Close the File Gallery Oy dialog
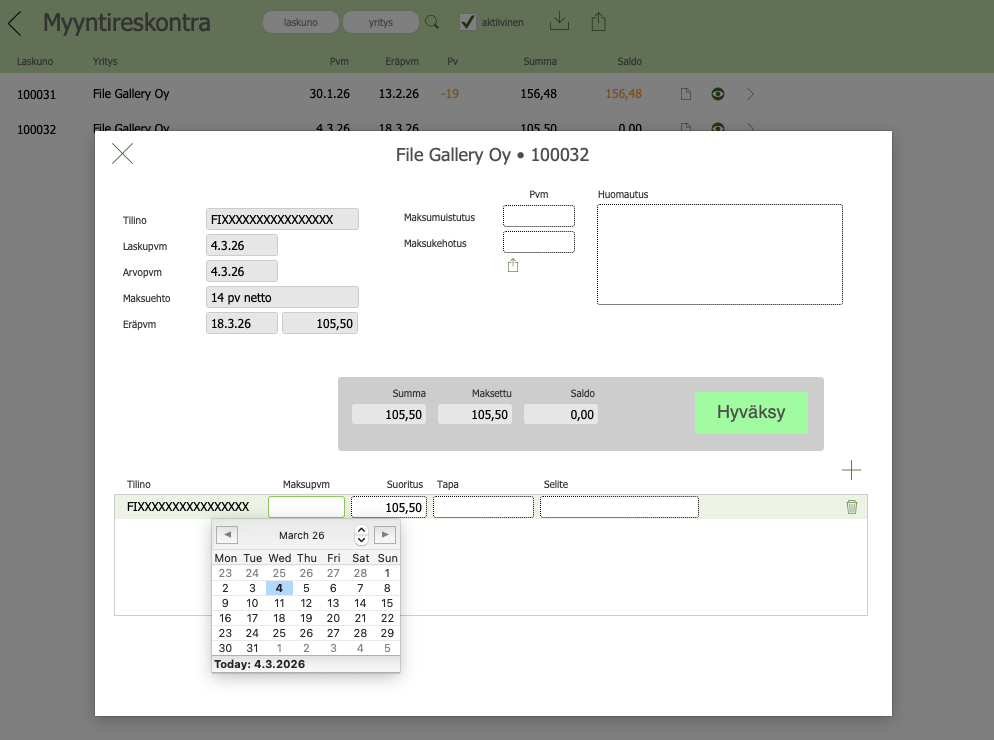Screen dimensions: 994x740 (x=122, y=153)
